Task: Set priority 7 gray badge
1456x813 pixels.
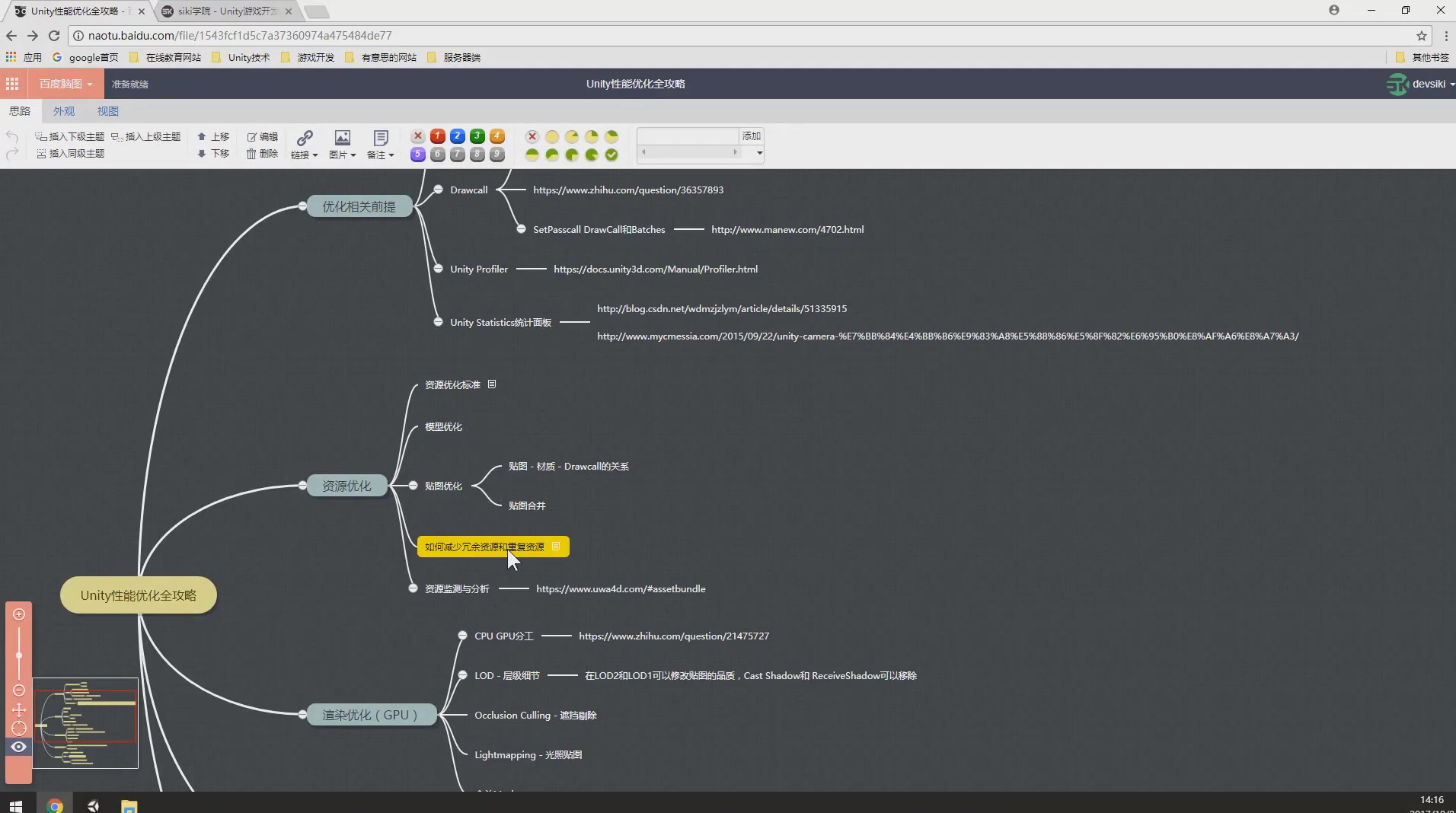Action: 457,155
